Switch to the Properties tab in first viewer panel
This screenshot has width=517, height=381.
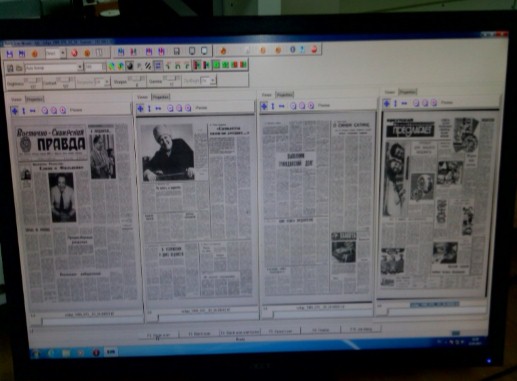pos(34,99)
